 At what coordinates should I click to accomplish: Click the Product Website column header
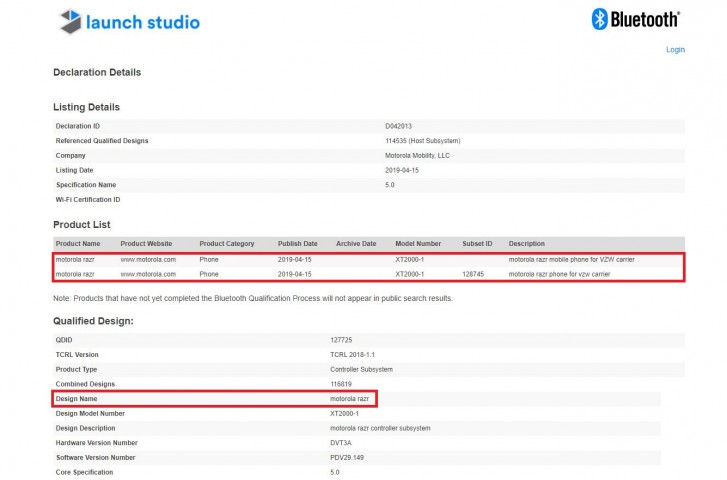pyautogui.click(x=146, y=243)
